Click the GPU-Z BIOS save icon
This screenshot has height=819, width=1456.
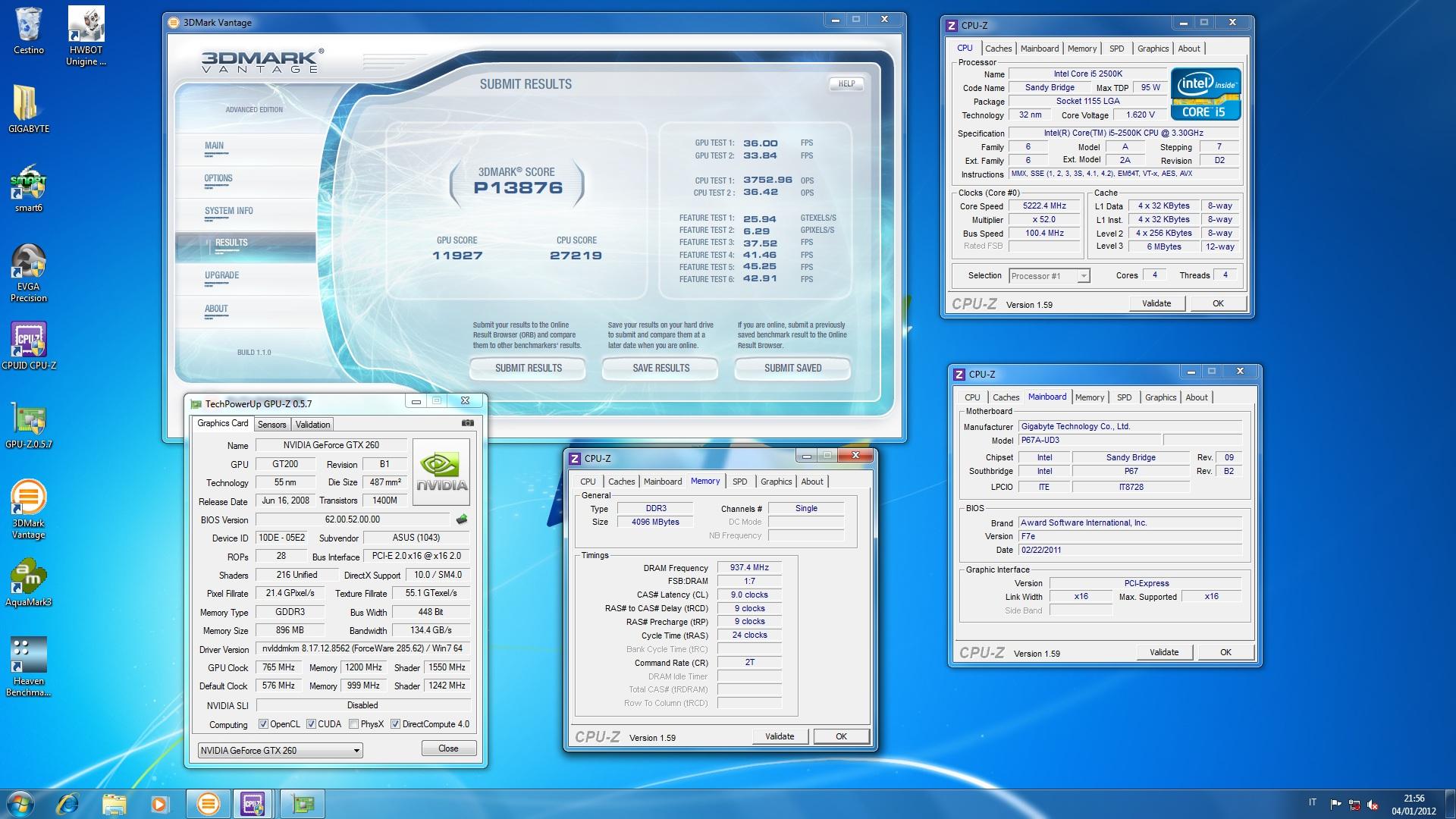[x=461, y=519]
